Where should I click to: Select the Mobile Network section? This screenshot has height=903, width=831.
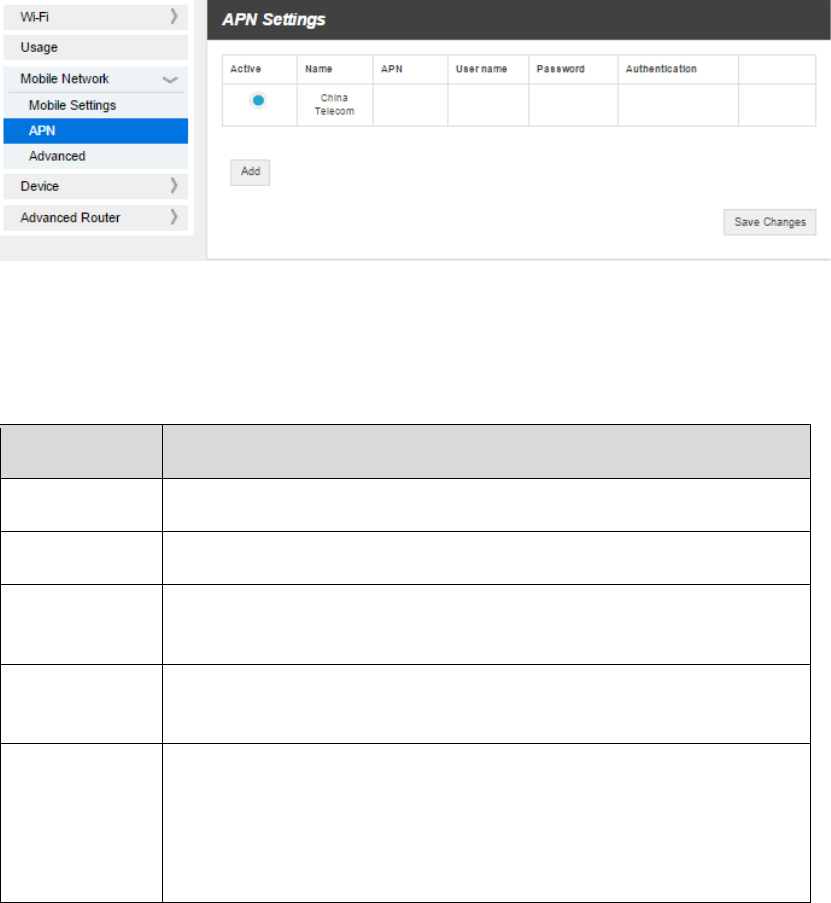[x=96, y=79]
